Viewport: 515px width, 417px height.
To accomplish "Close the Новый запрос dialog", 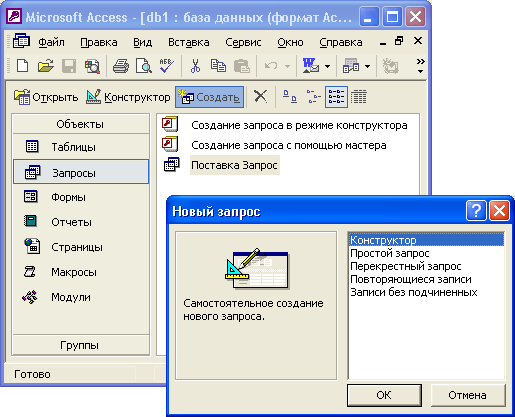I will (x=499, y=211).
